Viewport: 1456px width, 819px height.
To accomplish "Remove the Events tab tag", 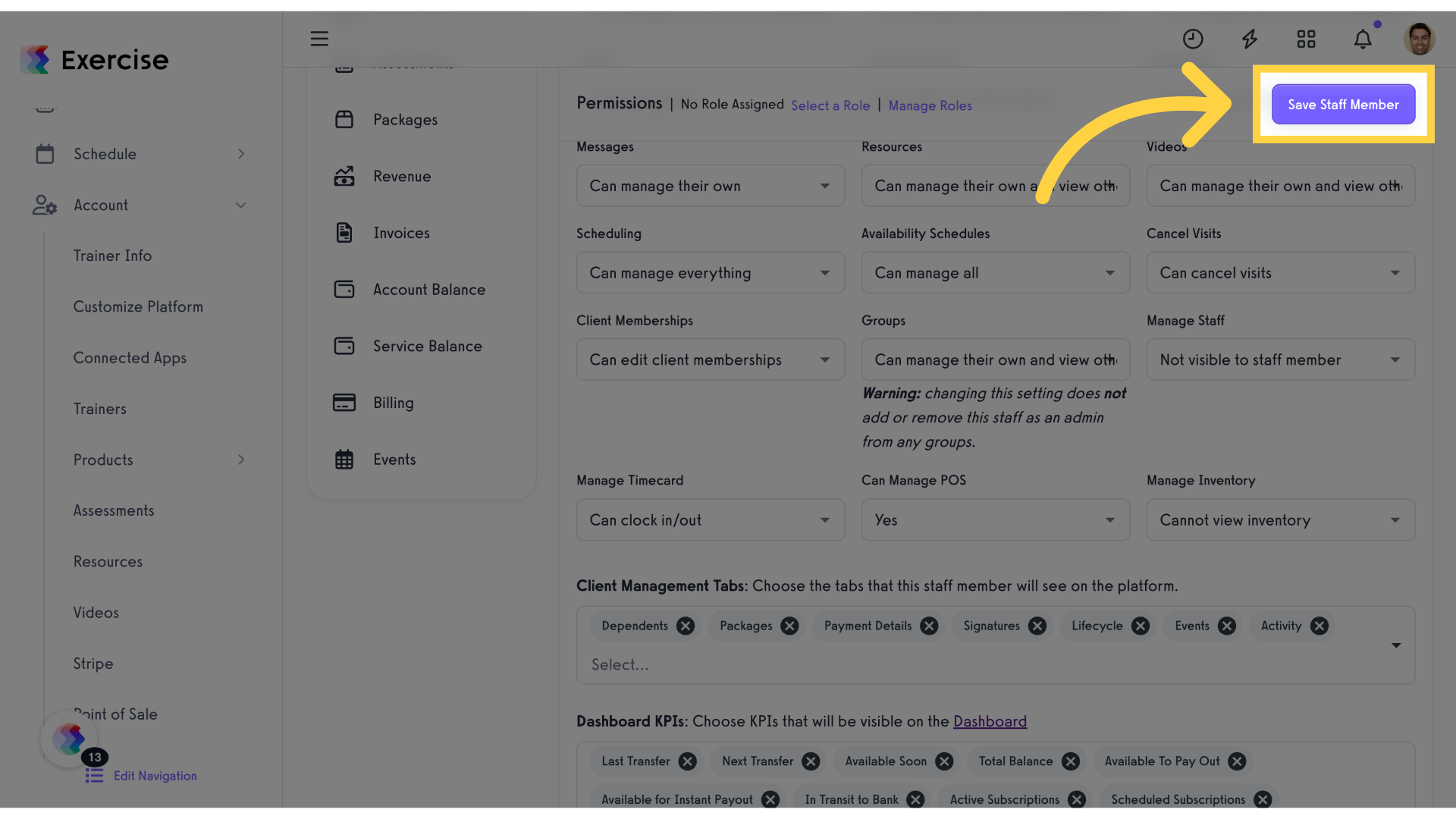I will point(1227,626).
